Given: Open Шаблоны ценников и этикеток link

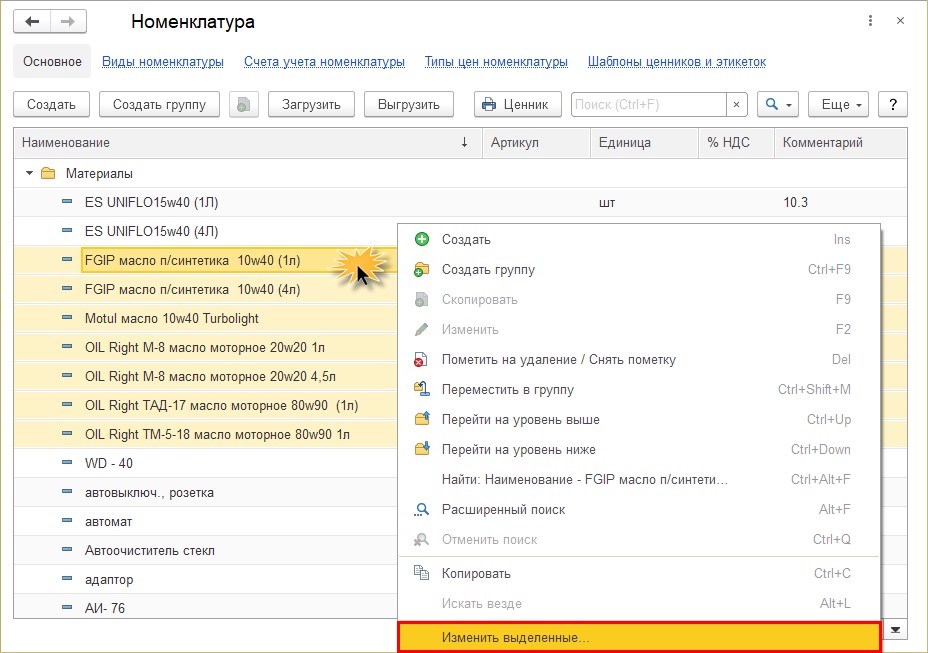Looking at the screenshot, I should click(676, 62).
